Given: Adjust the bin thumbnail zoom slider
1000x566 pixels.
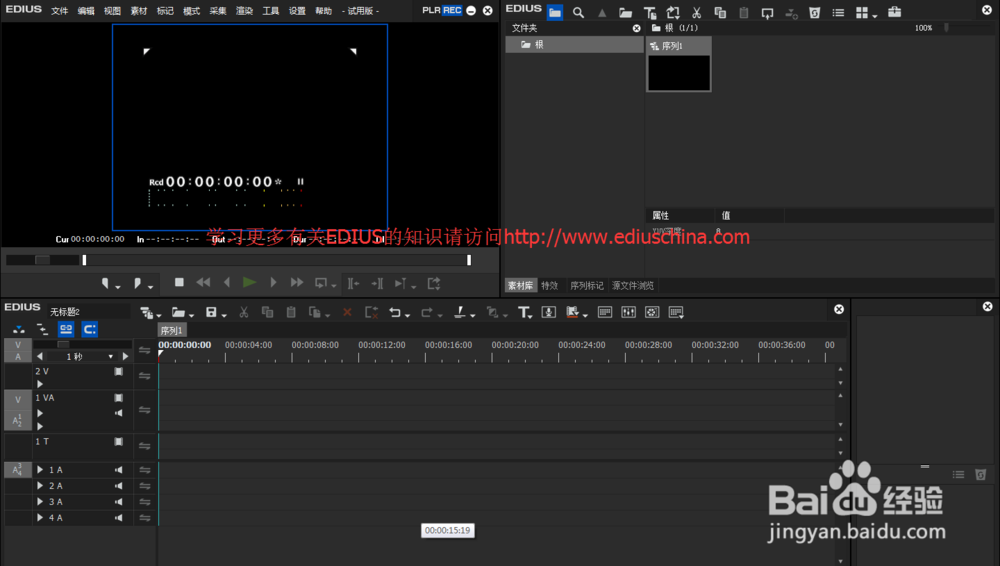Looking at the screenshot, I should [x=946, y=28].
